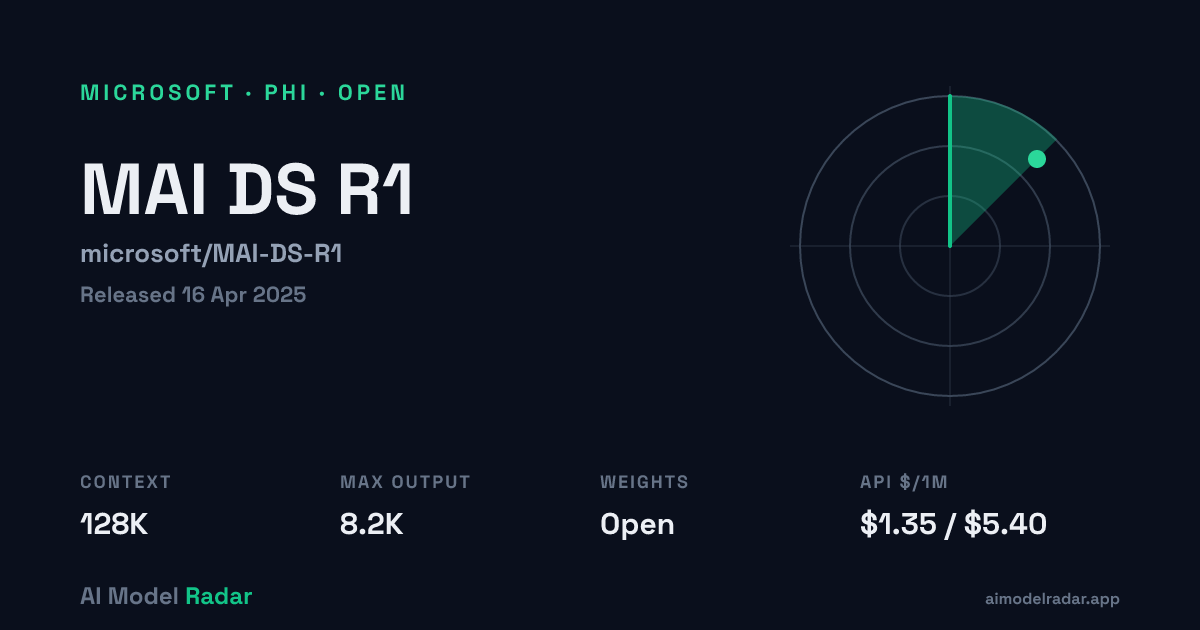The height and width of the screenshot is (630, 1200).
Task: Click the OPEN tag in header
Action: click(372, 93)
